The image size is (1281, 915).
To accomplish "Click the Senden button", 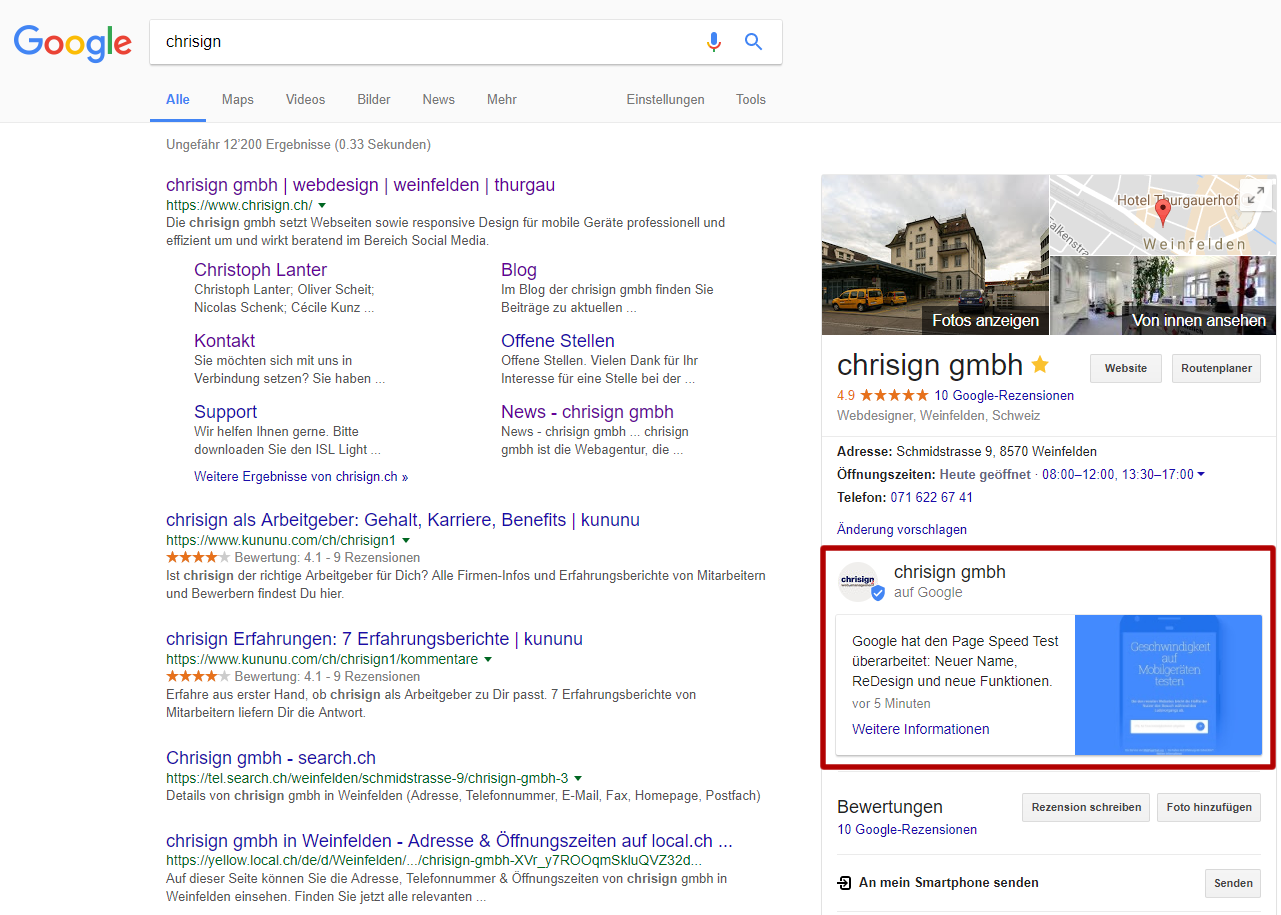I will pyautogui.click(x=1233, y=883).
